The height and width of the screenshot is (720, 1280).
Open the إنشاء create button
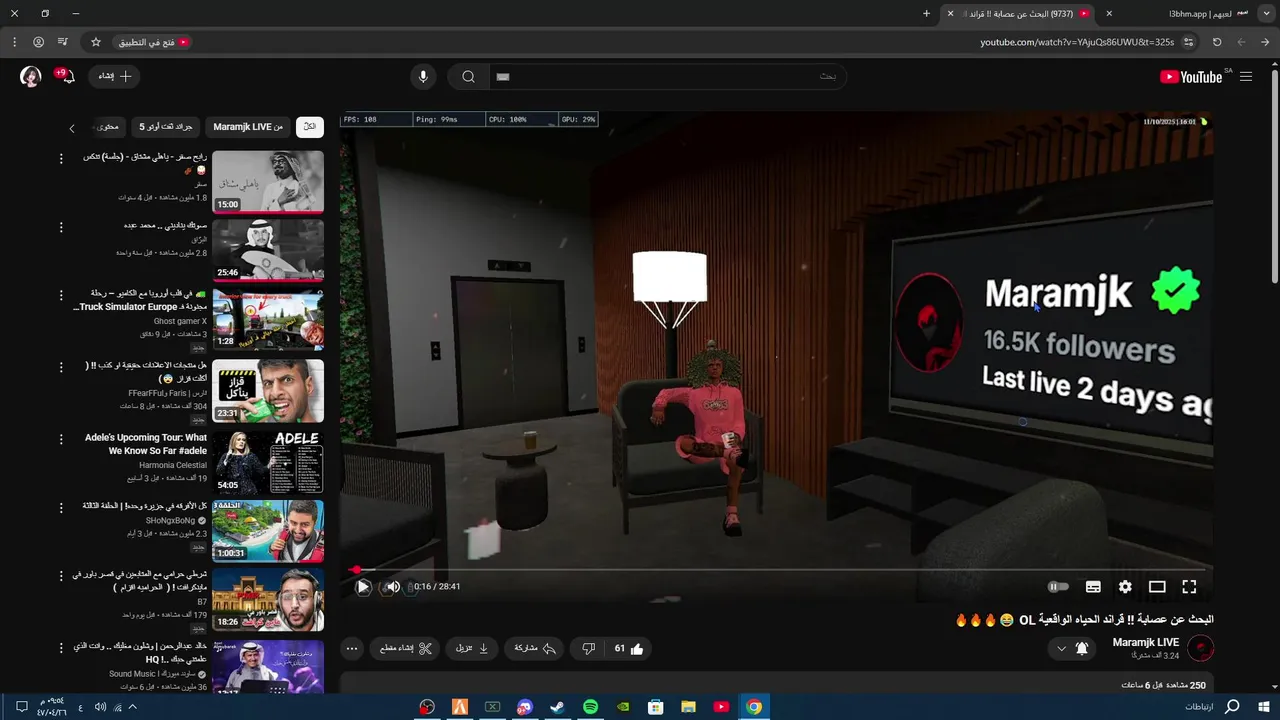click(x=115, y=76)
